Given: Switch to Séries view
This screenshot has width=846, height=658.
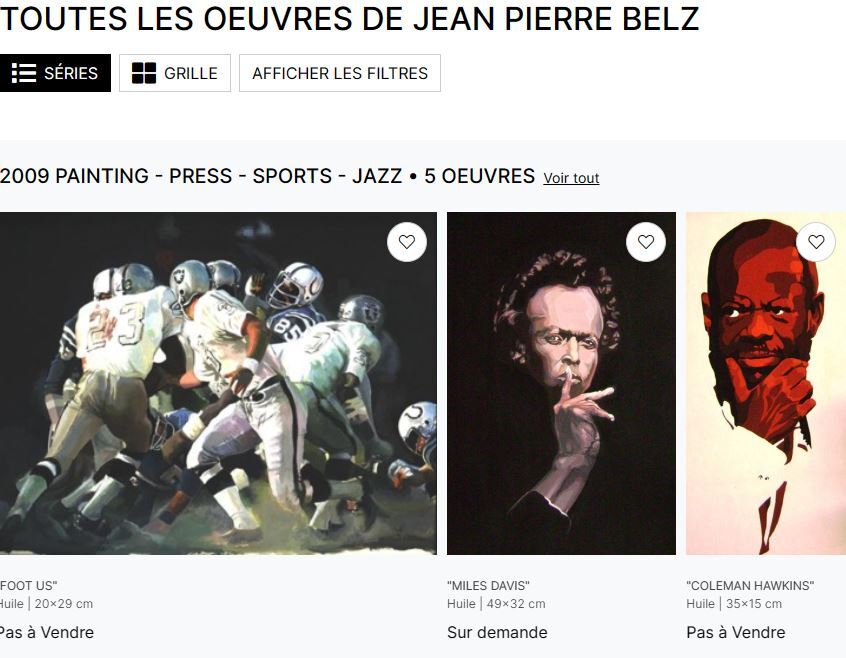Looking at the screenshot, I should 55,73.
